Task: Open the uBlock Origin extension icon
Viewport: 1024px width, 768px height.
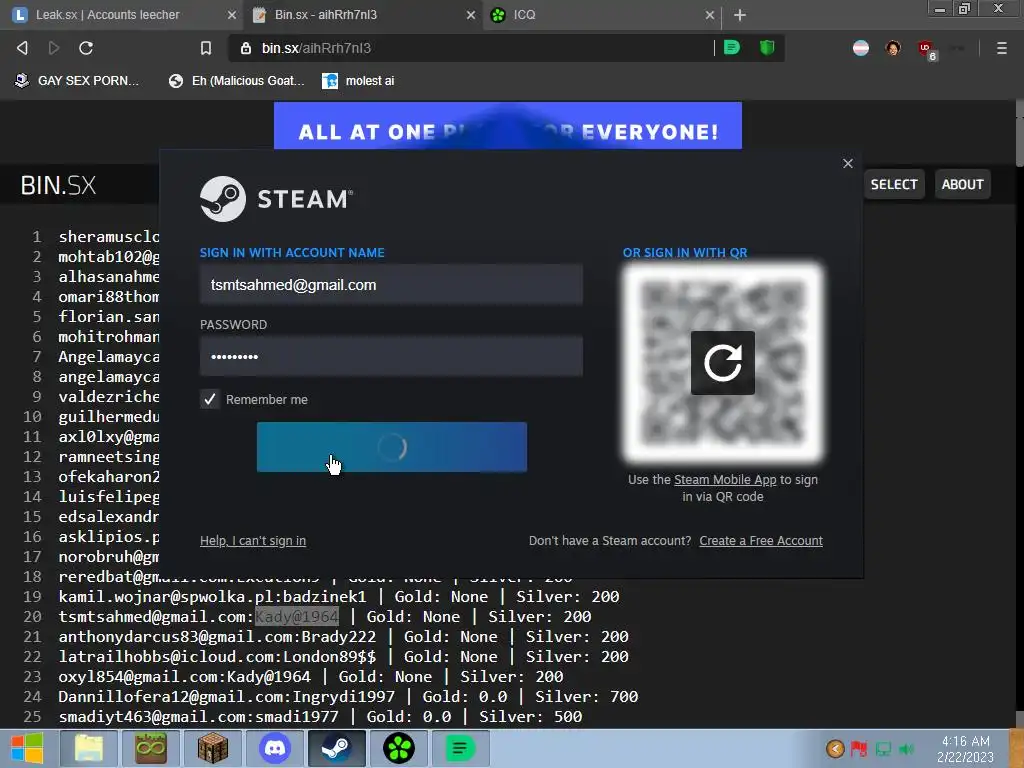Action: pyautogui.click(x=926, y=49)
